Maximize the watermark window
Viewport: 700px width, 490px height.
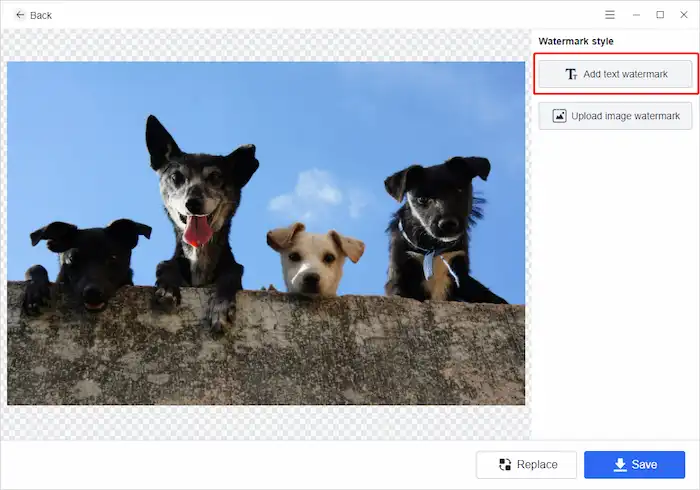660,15
